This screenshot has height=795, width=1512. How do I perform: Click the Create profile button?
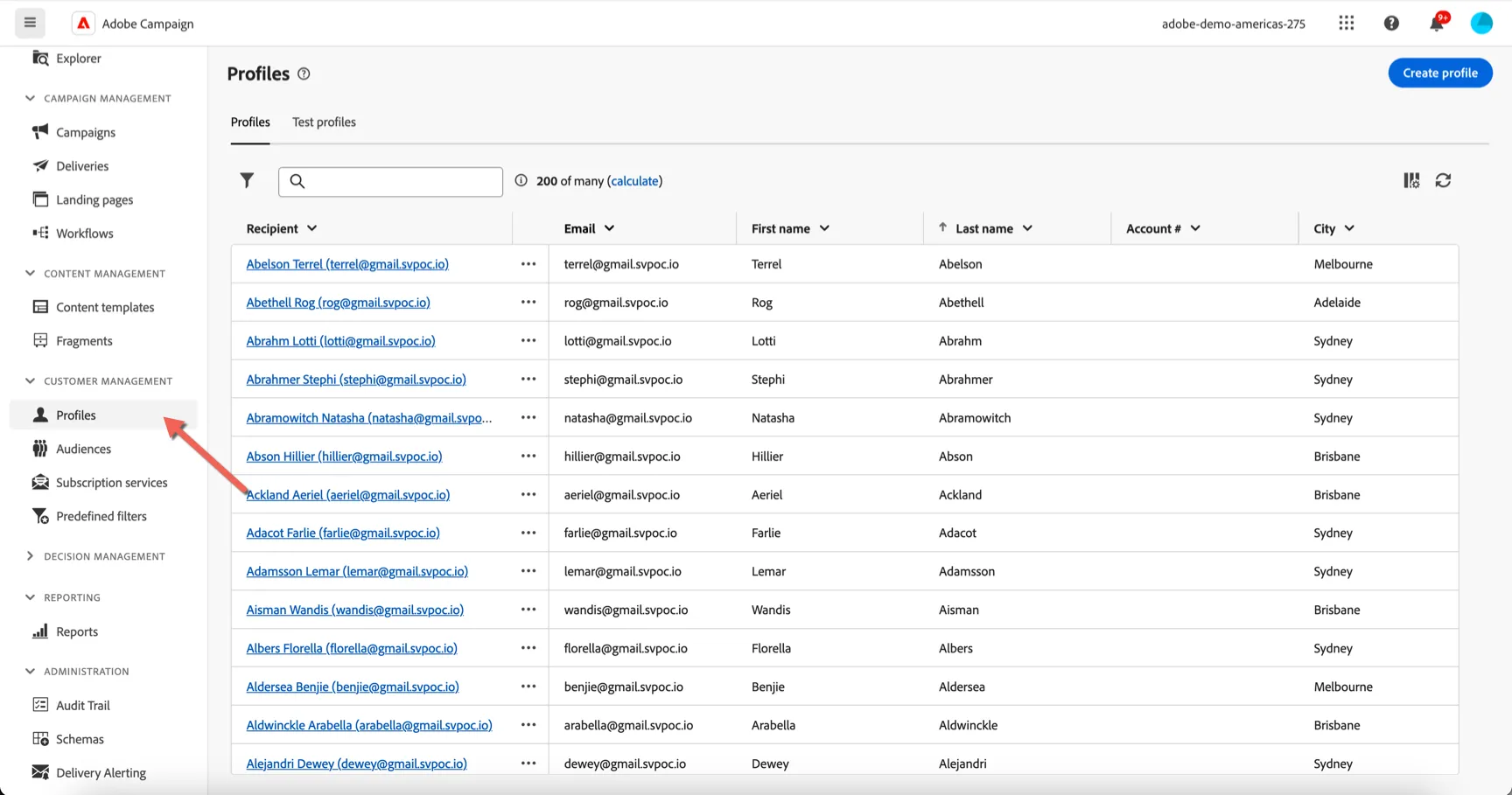coord(1440,73)
